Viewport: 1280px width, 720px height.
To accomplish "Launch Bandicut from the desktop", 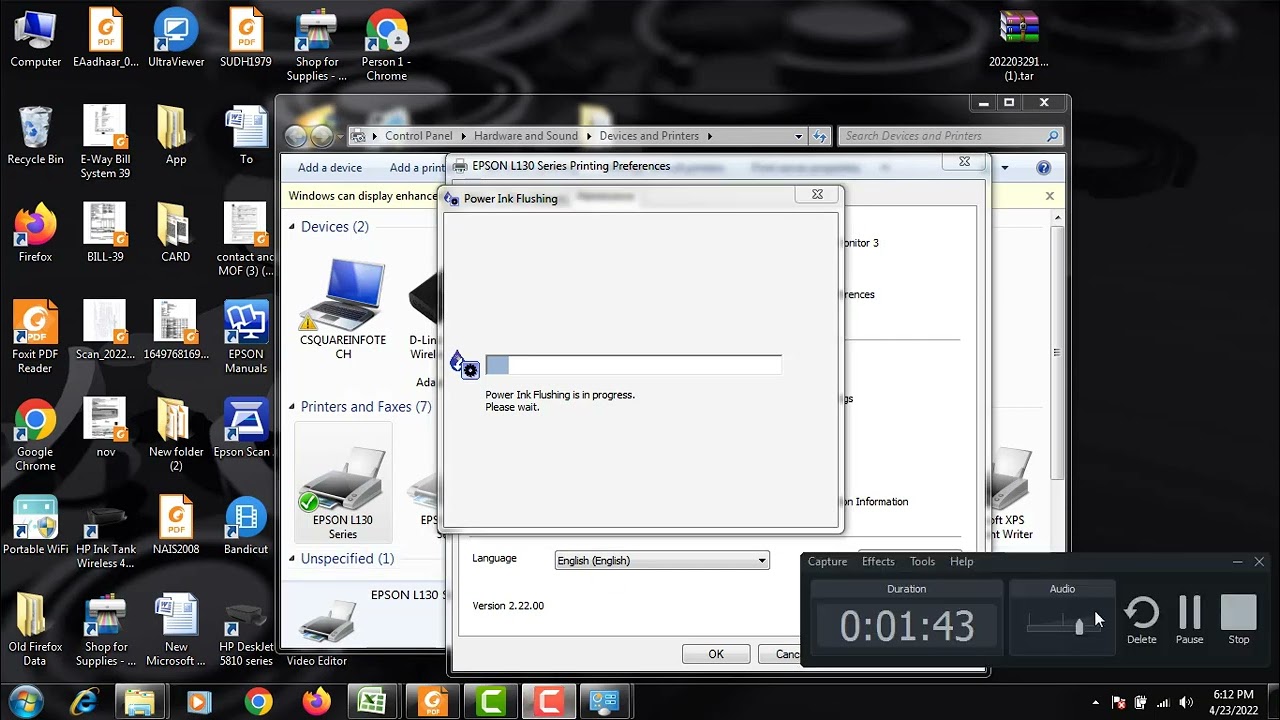I will click(x=246, y=525).
